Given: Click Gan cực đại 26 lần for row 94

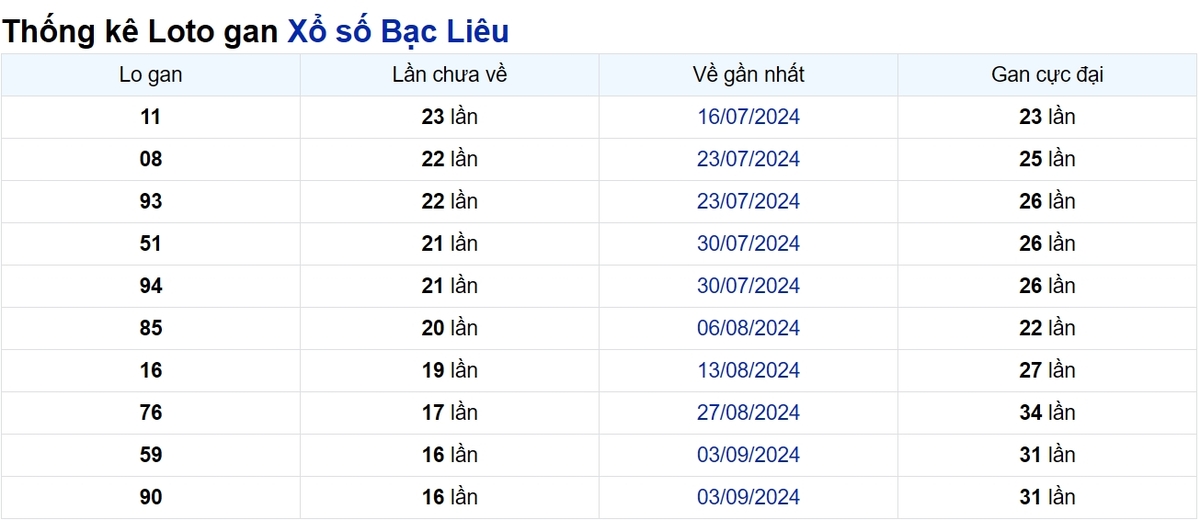Looking at the screenshot, I should tap(1047, 286).
